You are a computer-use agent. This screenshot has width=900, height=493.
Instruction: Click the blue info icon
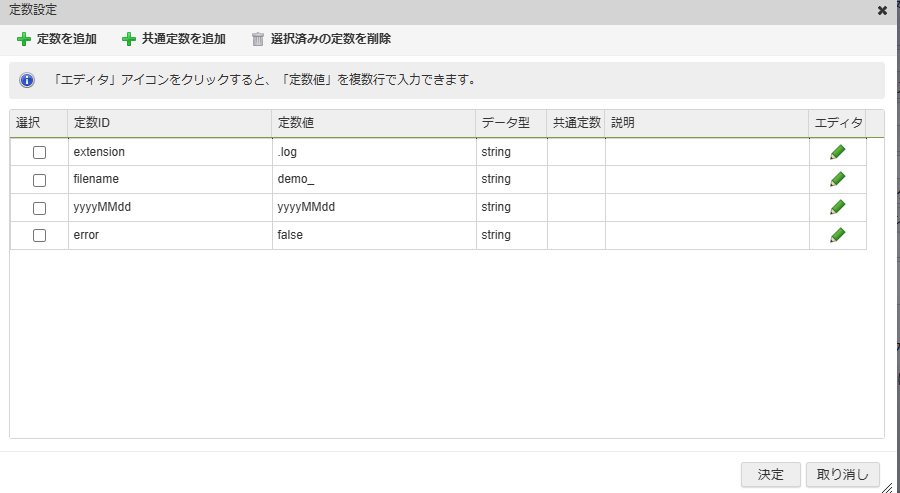(28, 80)
